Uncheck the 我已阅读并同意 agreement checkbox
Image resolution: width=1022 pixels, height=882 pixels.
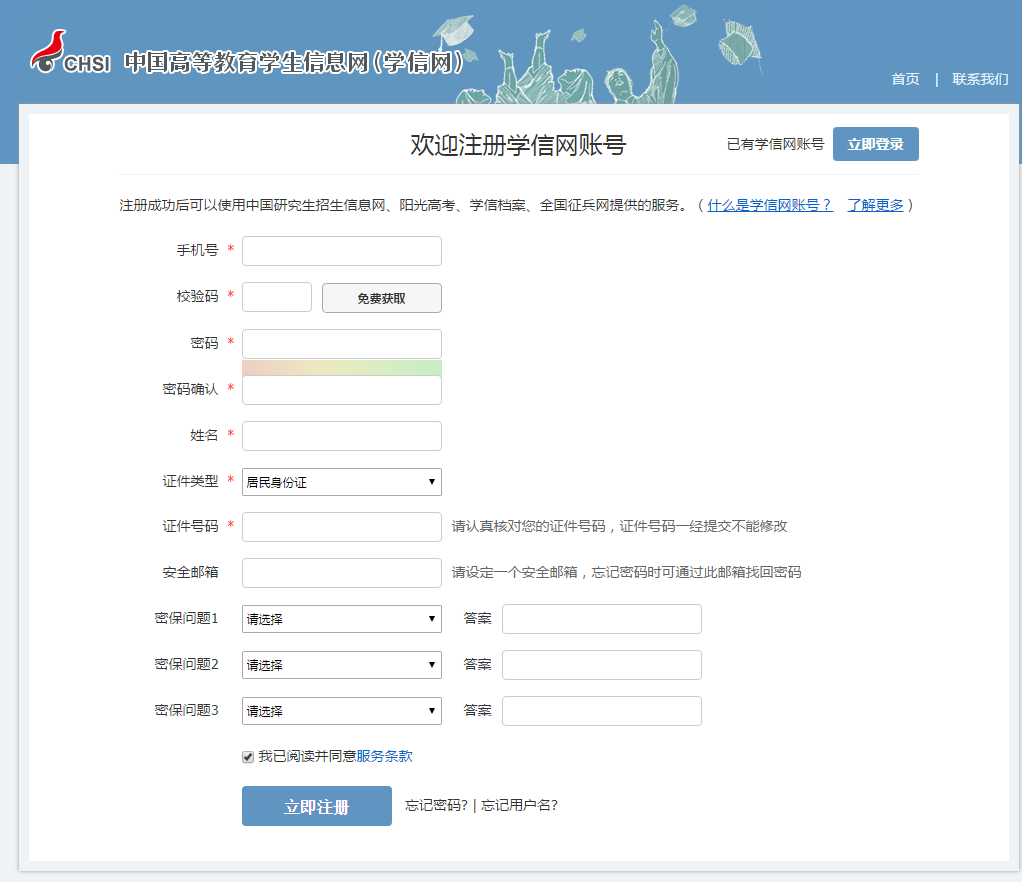point(247,757)
